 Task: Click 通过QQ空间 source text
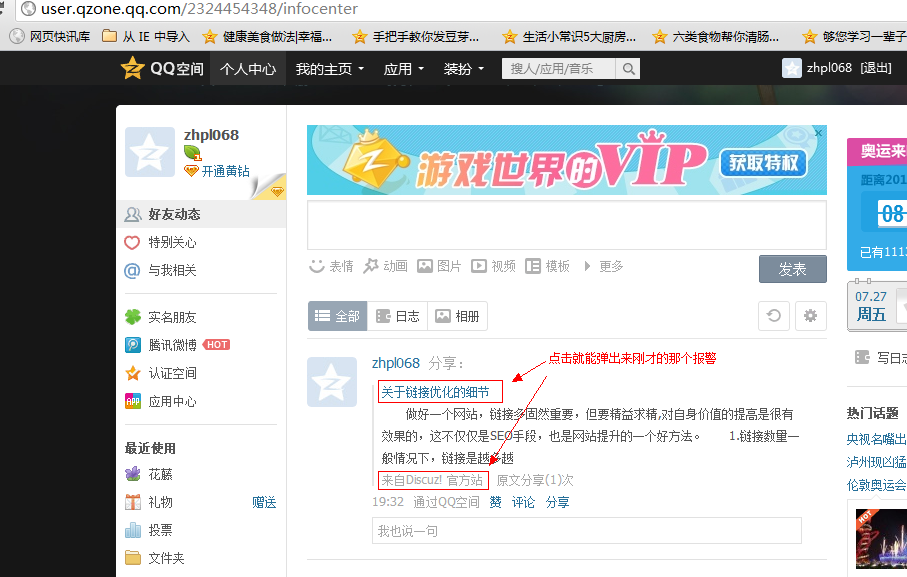[446, 502]
